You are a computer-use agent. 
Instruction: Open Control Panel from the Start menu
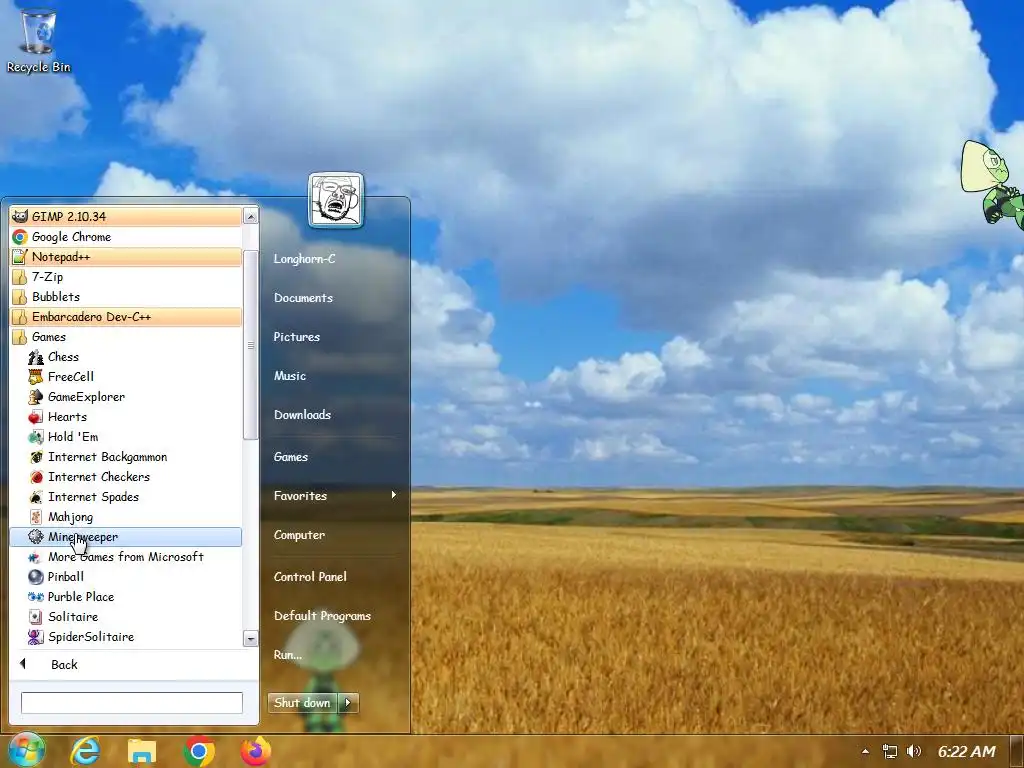(335, 577)
